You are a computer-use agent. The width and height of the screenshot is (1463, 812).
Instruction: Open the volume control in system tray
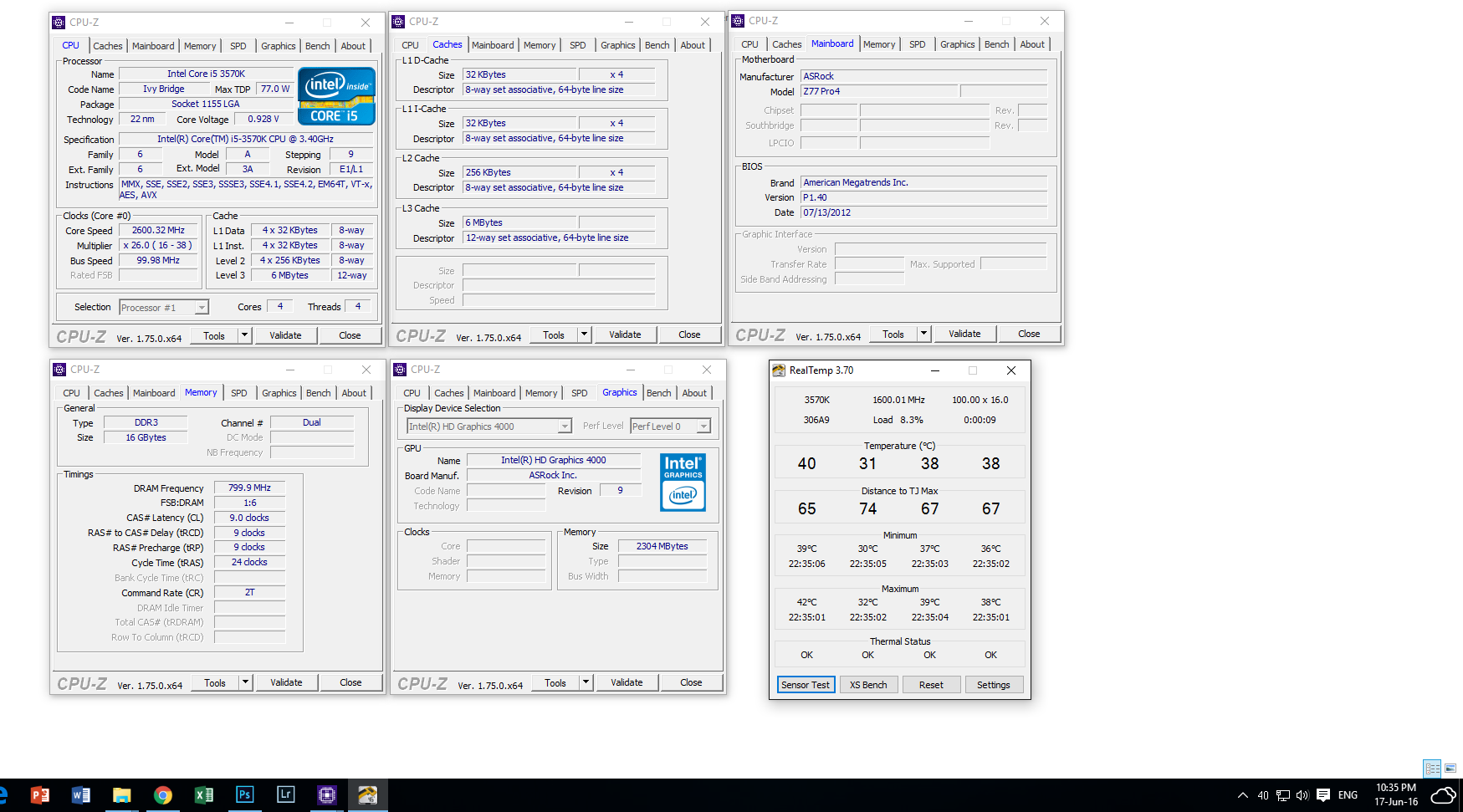click(x=1302, y=795)
